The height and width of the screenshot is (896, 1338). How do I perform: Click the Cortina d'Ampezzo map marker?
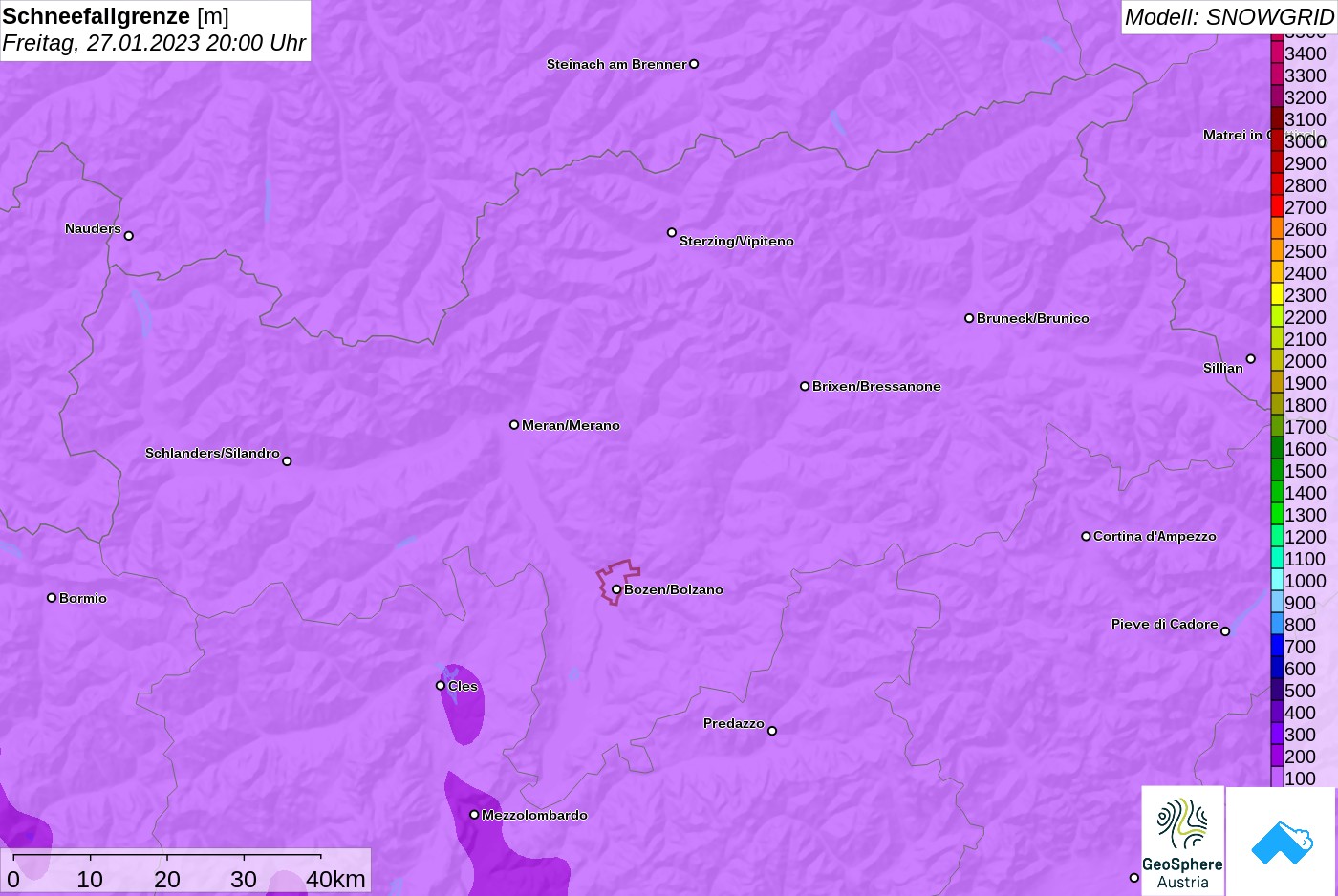pos(1086,536)
